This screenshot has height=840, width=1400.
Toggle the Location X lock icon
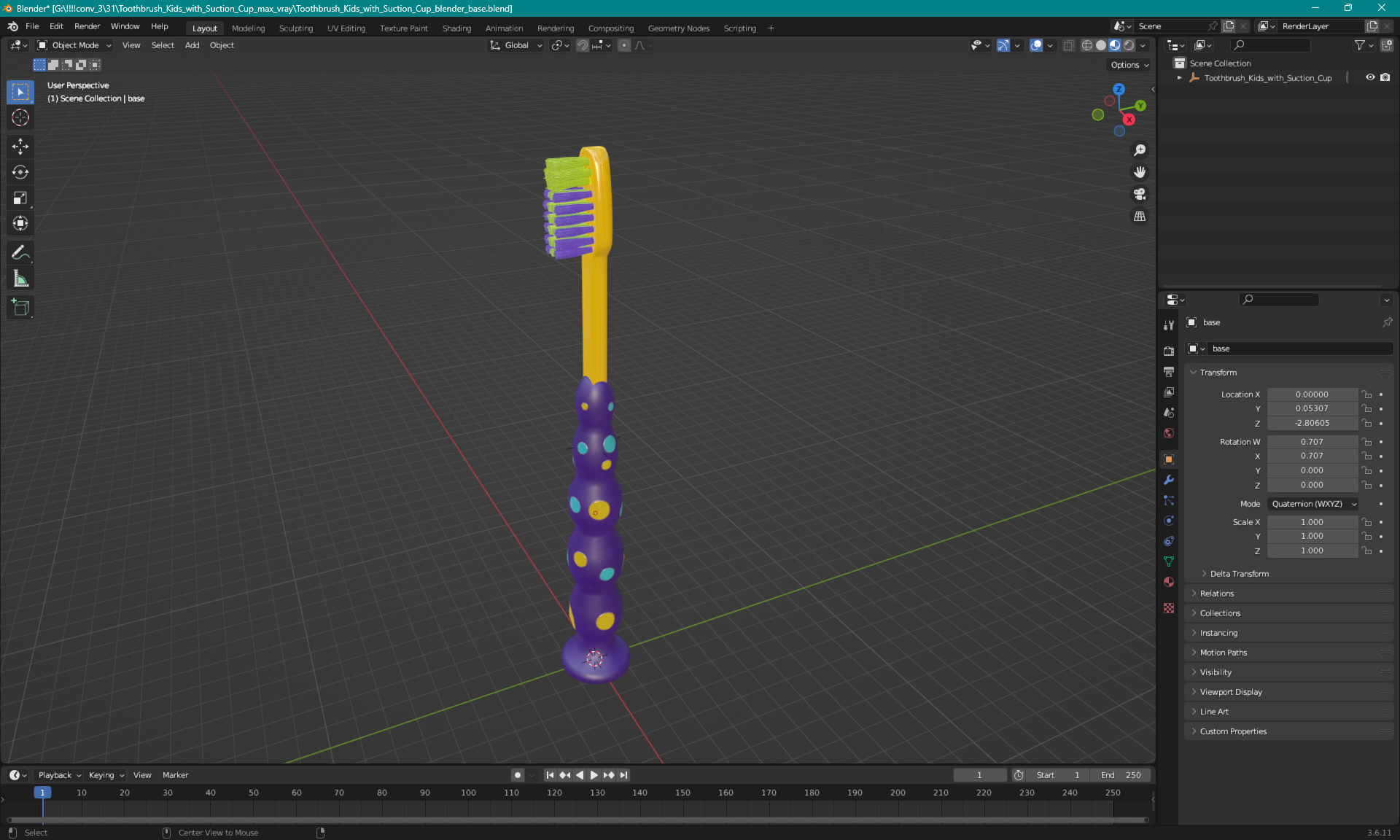[x=1367, y=394]
